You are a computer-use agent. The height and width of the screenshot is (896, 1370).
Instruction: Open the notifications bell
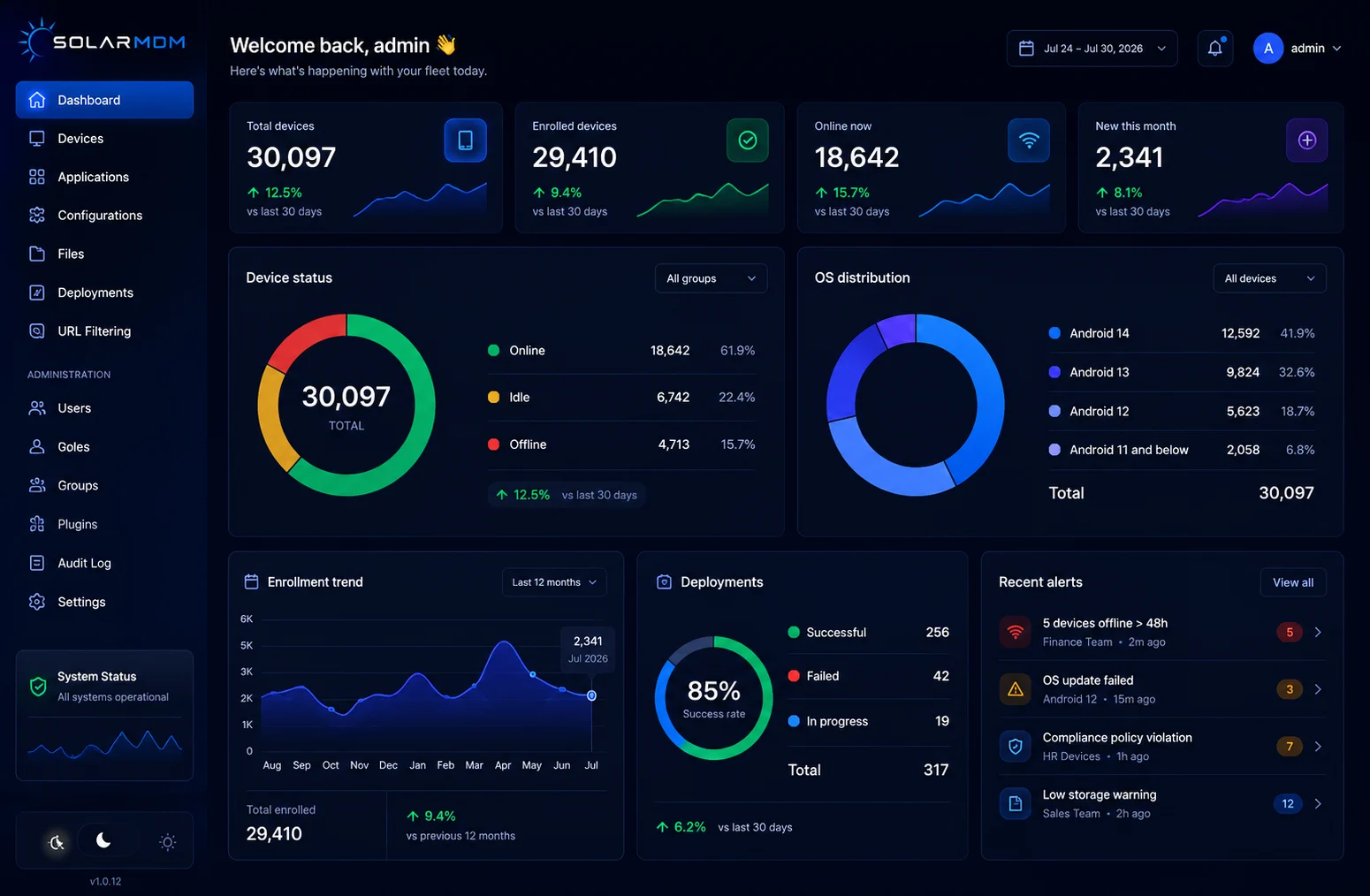[x=1215, y=49]
